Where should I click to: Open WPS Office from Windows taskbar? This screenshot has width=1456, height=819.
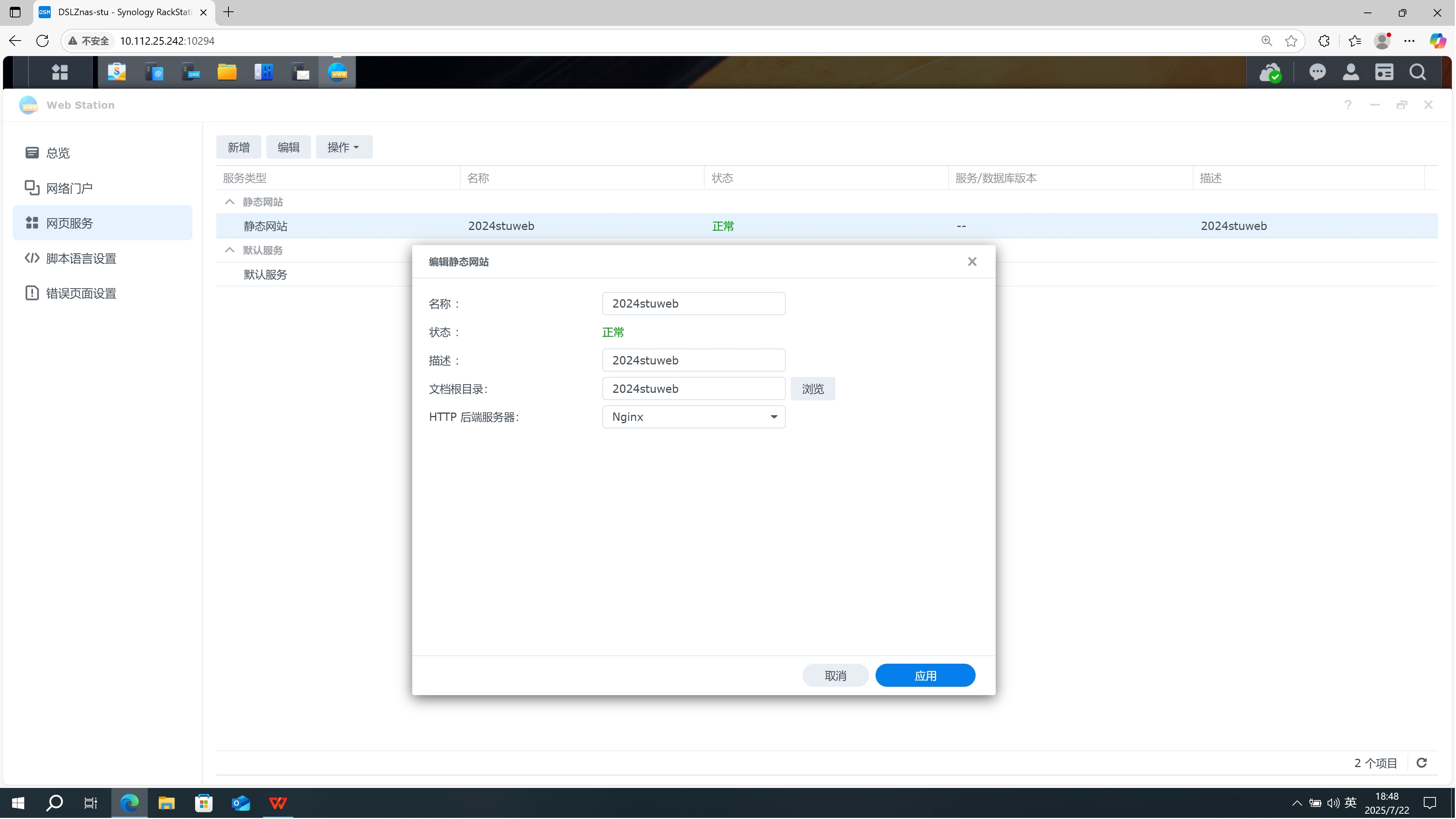point(278,803)
